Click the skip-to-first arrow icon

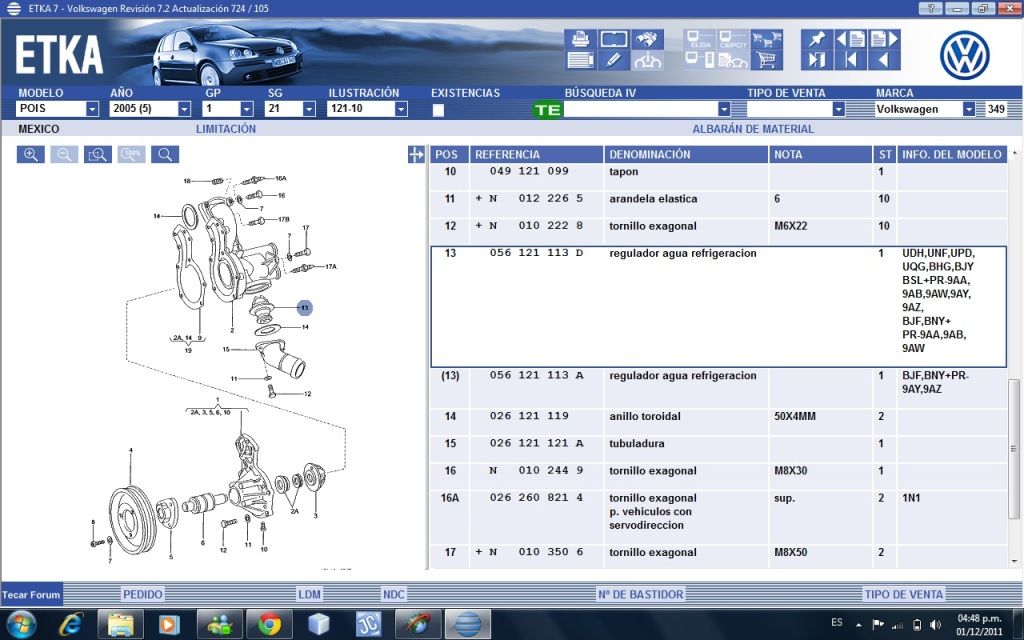[x=850, y=60]
